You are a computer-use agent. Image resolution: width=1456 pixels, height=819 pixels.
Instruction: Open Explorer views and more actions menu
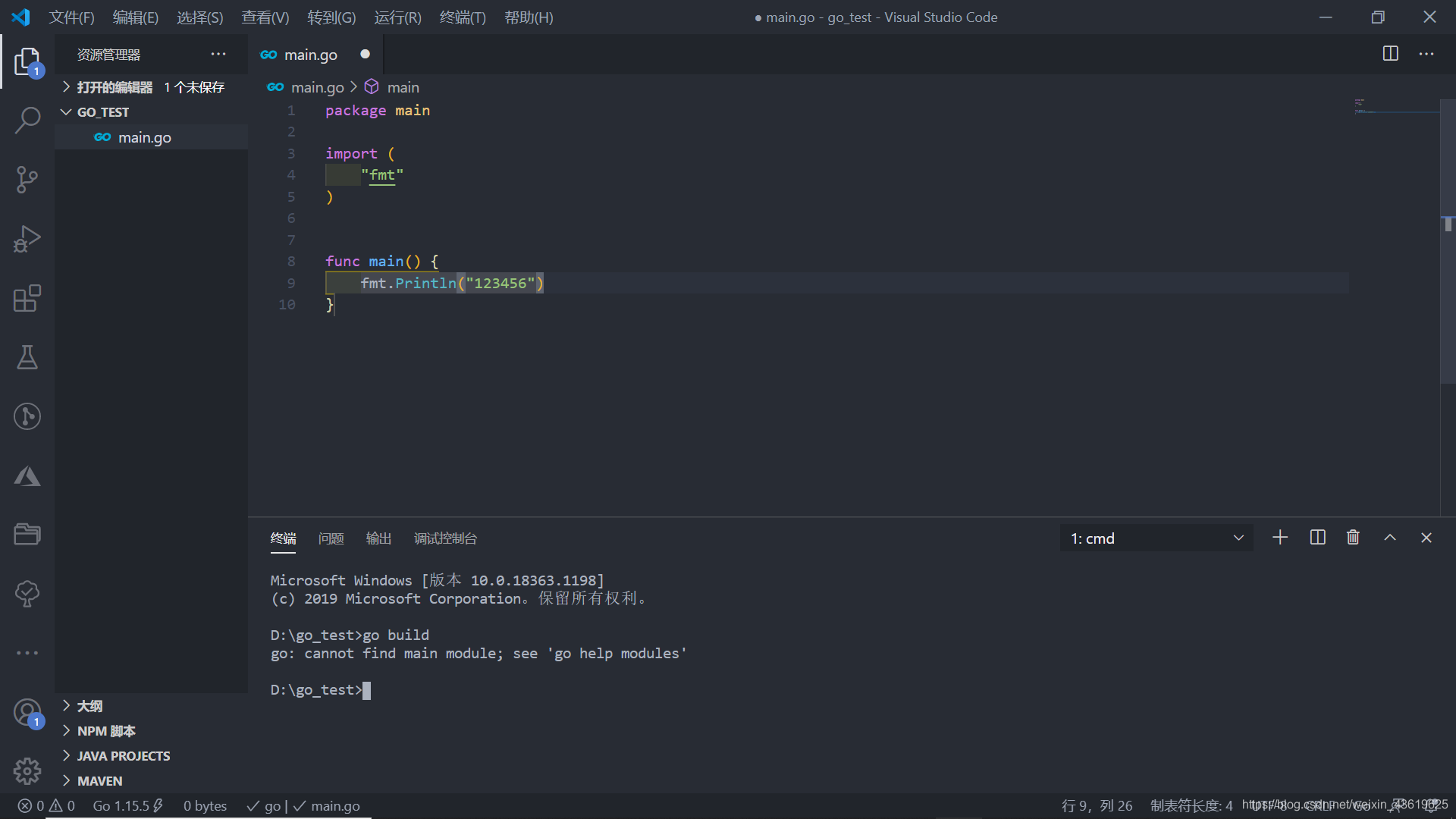[x=218, y=54]
